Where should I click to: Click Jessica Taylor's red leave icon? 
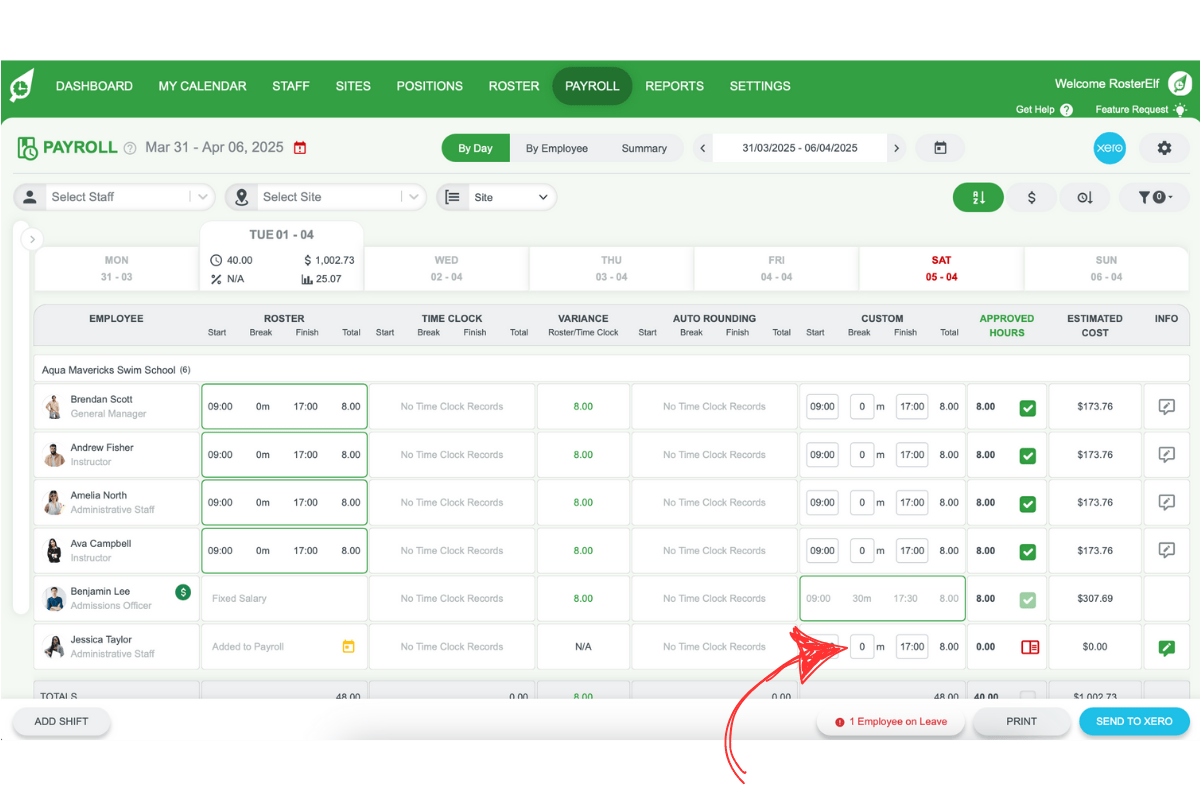coord(1029,647)
